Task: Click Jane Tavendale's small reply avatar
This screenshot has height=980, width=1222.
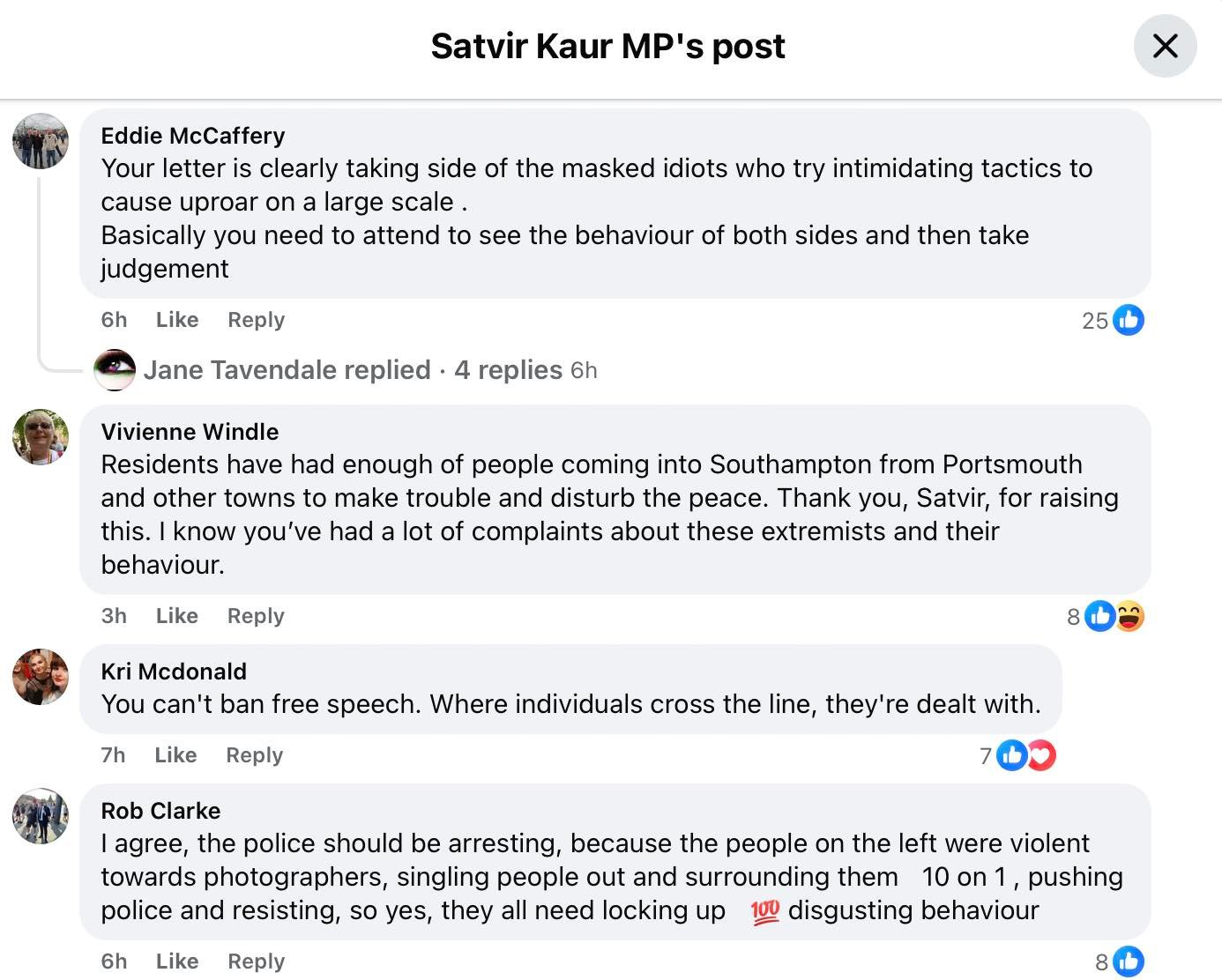Action: coord(115,370)
